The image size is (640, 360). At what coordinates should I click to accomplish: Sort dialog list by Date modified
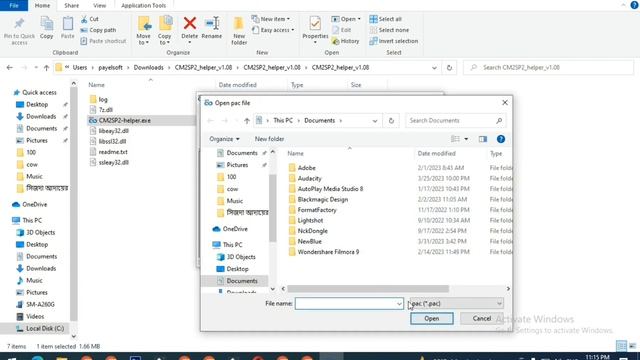pyautogui.click(x=436, y=153)
